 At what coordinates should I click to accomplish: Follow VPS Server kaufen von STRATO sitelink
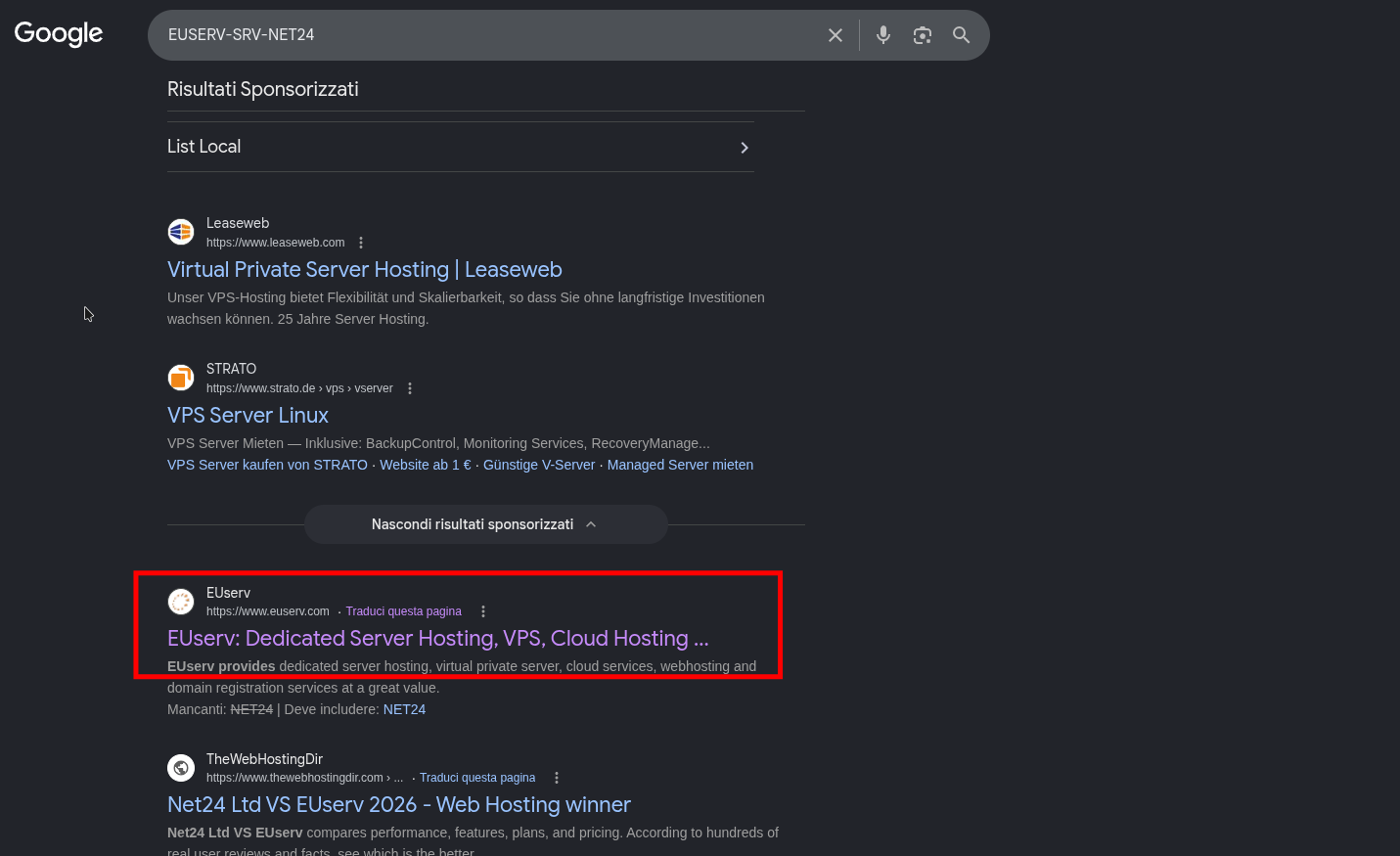pos(267,465)
